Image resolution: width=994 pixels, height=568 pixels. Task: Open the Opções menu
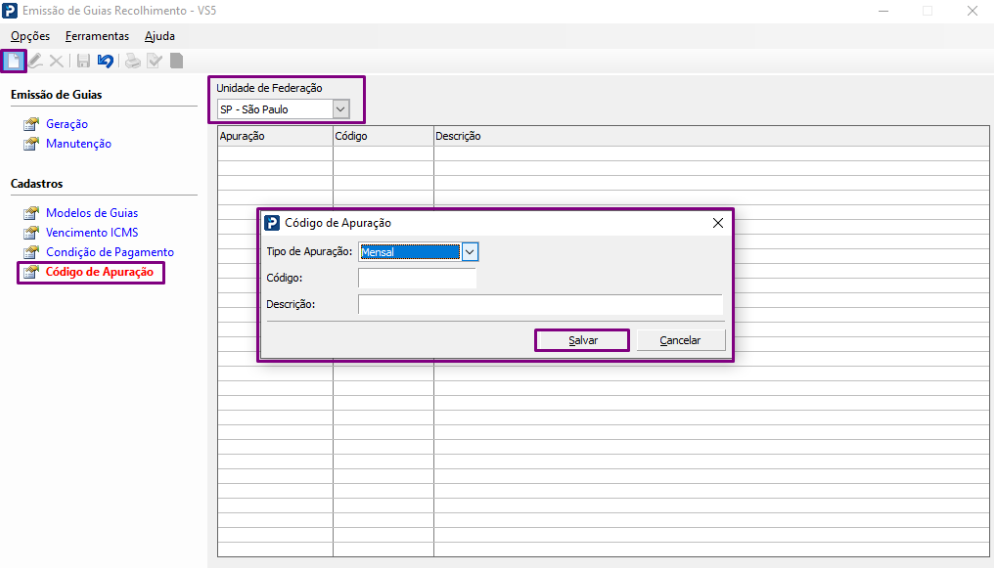point(30,36)
